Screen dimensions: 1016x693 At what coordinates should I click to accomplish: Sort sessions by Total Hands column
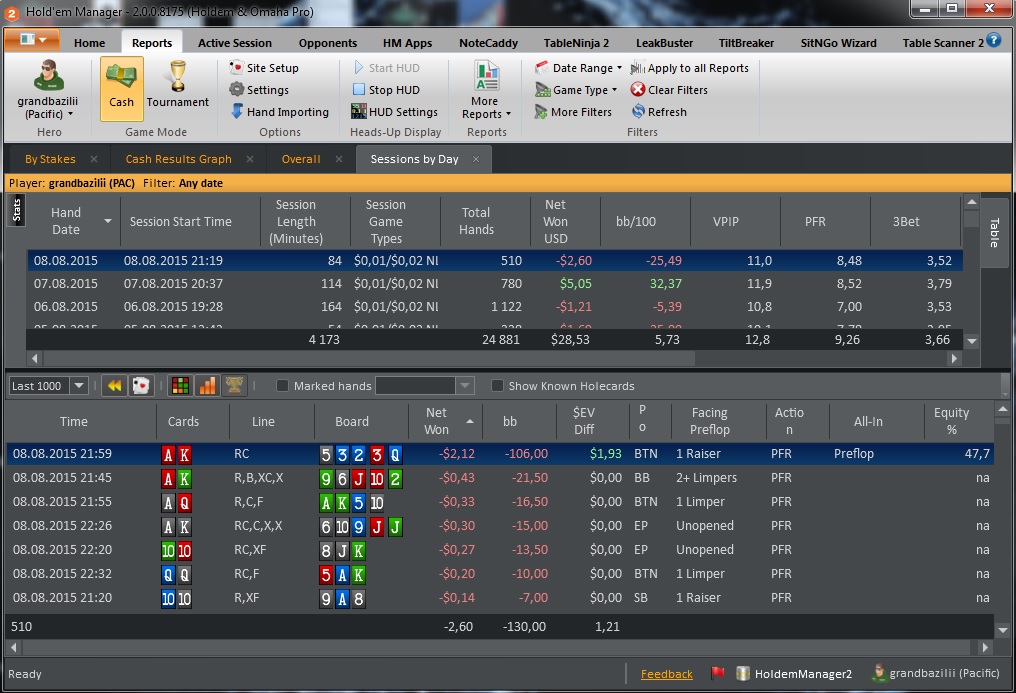click(476, 222)
